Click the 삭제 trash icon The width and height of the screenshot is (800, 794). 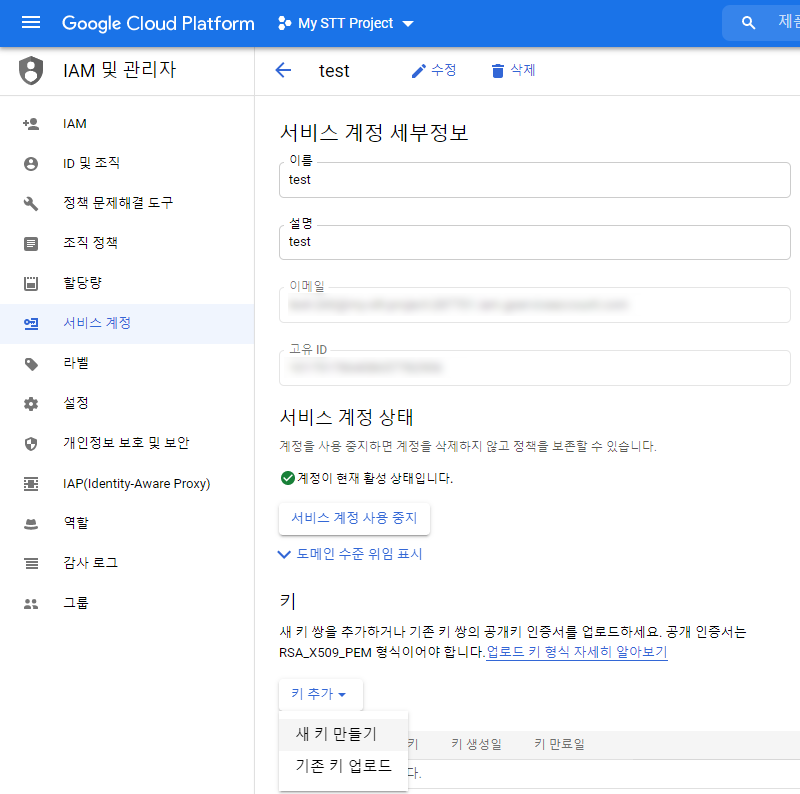coord(497,70)
